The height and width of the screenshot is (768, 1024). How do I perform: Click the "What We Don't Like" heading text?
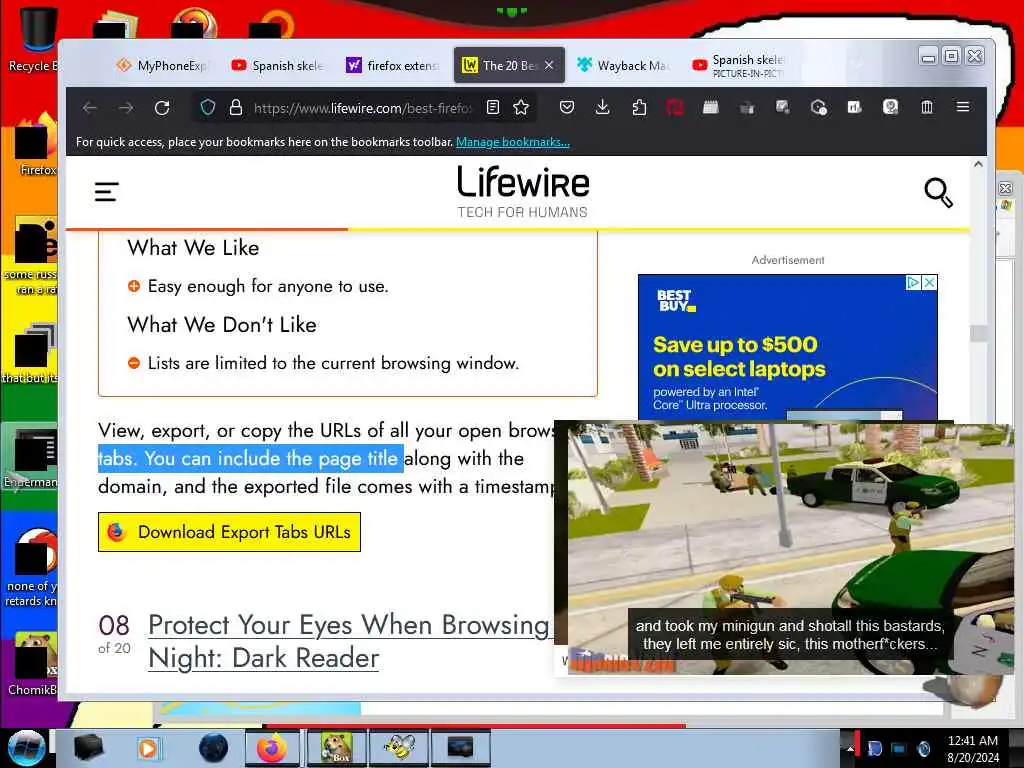[222, 325]
